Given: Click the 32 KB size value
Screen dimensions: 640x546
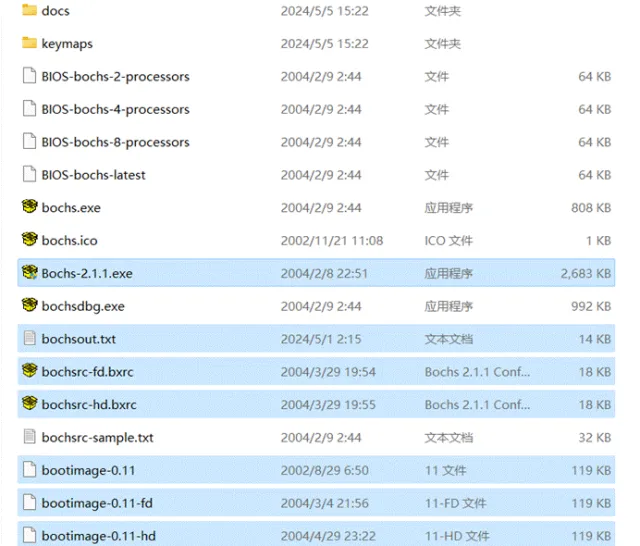Looking at the screenshot, I should click(595, 438).
